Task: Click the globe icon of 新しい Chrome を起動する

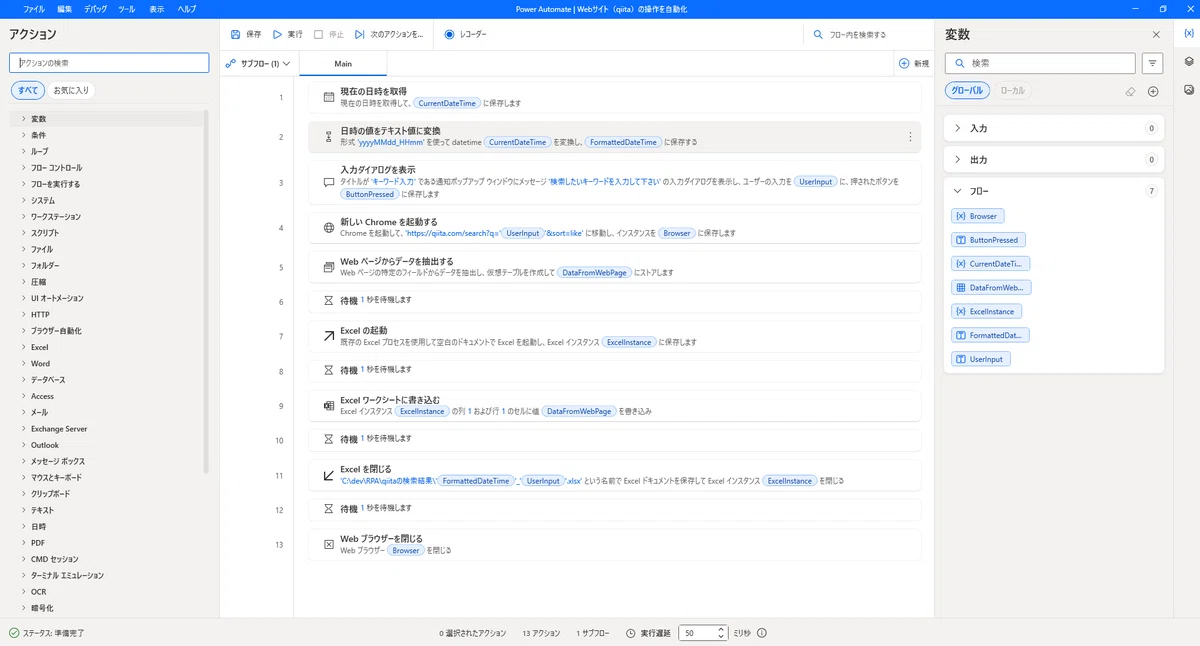Action: pyautogui.click(x=328, y=227)
